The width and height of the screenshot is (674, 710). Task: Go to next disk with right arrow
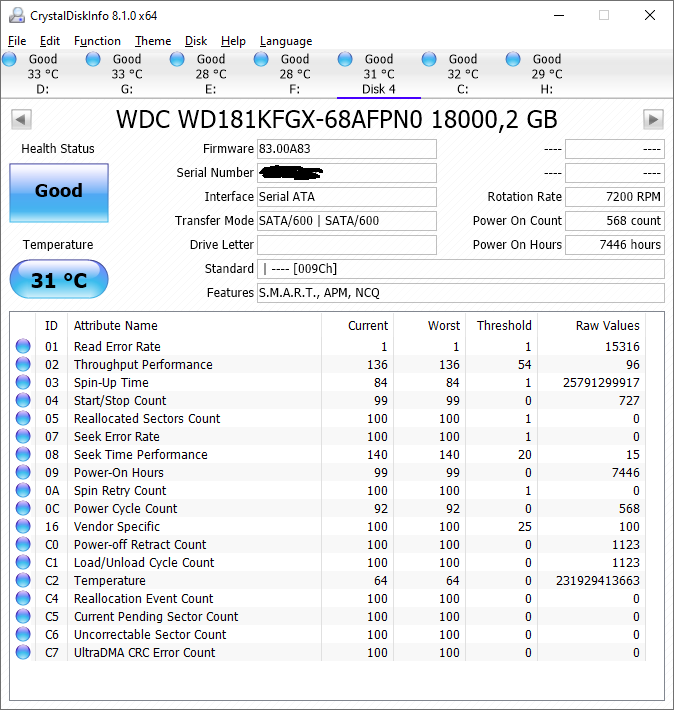[x=653, y=120]
